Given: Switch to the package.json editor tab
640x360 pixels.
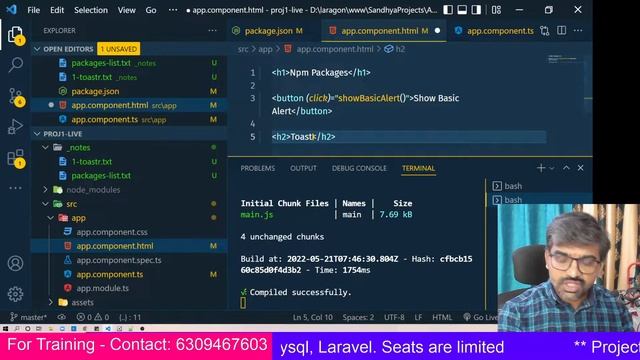Looking at the screenshot, I should [x=273, y=31].
